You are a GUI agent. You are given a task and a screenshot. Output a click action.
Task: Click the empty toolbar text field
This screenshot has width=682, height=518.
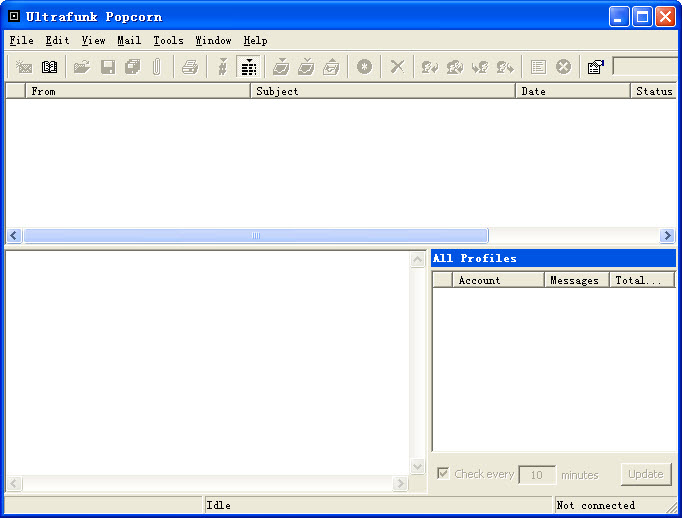[646, 67]
